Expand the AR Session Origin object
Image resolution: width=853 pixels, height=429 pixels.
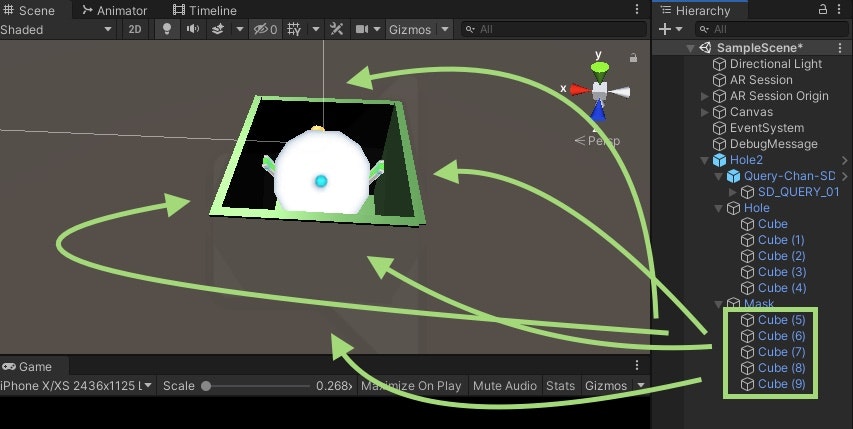click(705, 96)
